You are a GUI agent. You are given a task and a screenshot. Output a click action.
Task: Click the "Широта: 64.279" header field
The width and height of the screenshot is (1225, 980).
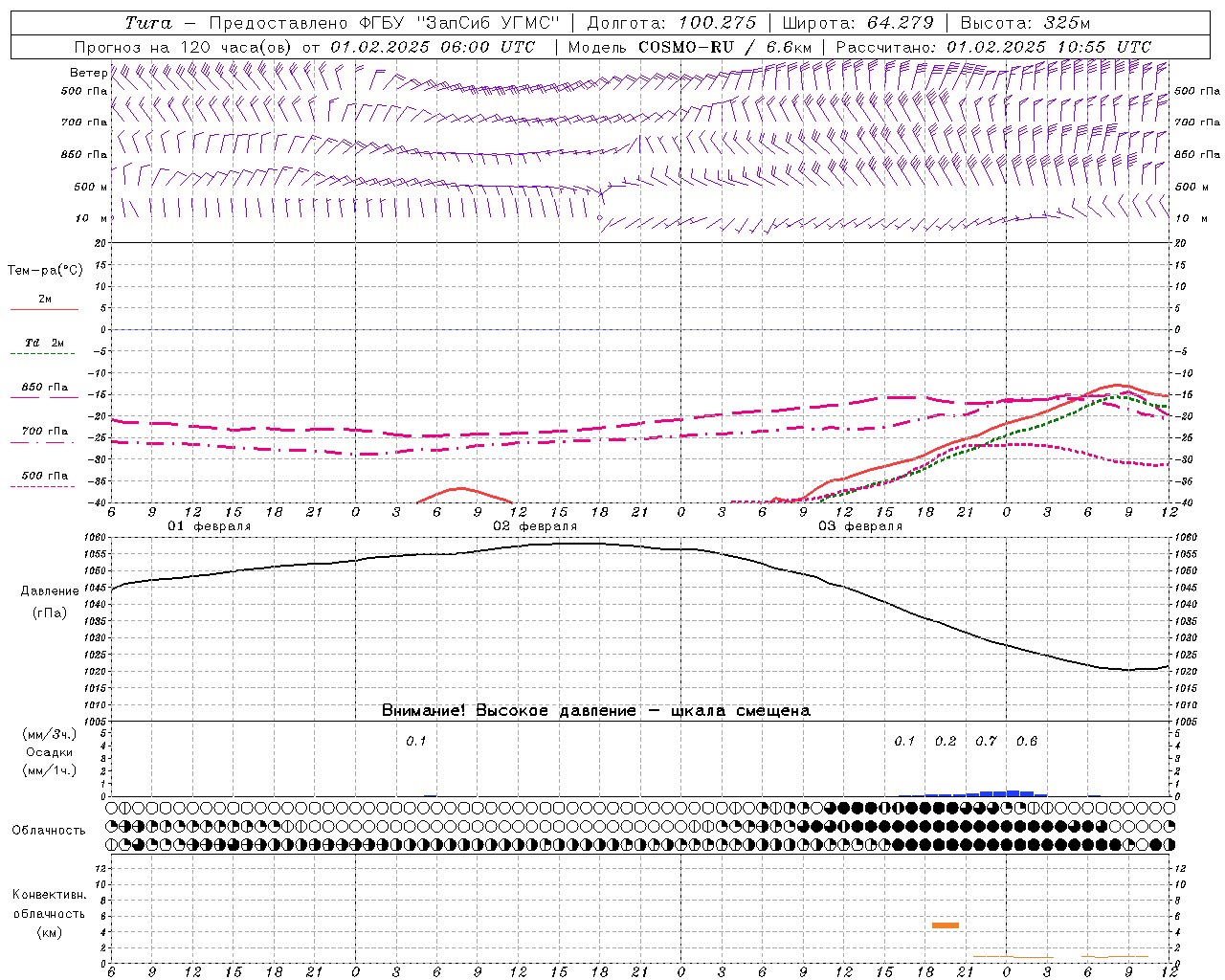[x=857, y=23]
